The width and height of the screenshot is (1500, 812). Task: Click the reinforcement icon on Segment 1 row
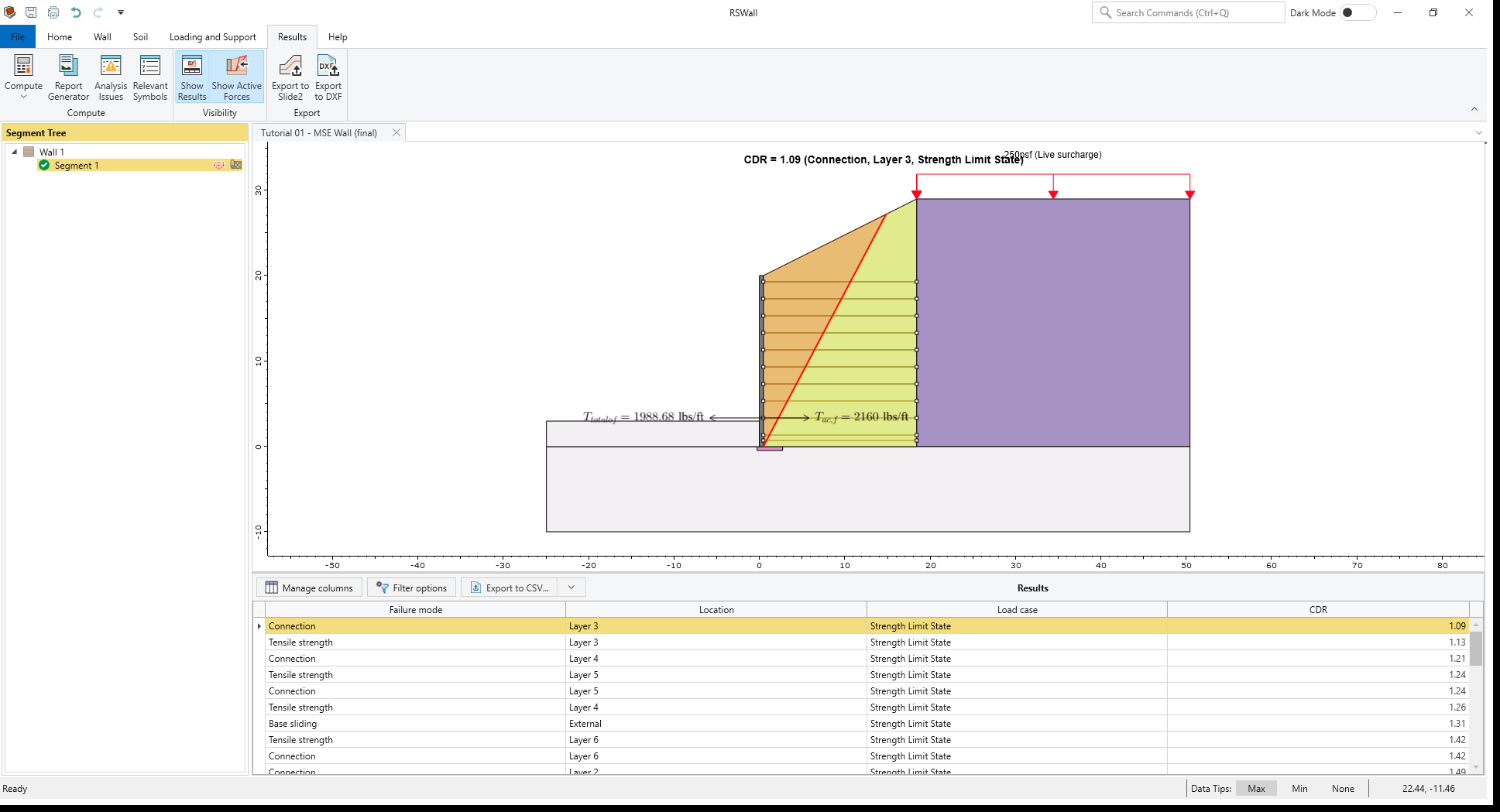tap(236, 165)
